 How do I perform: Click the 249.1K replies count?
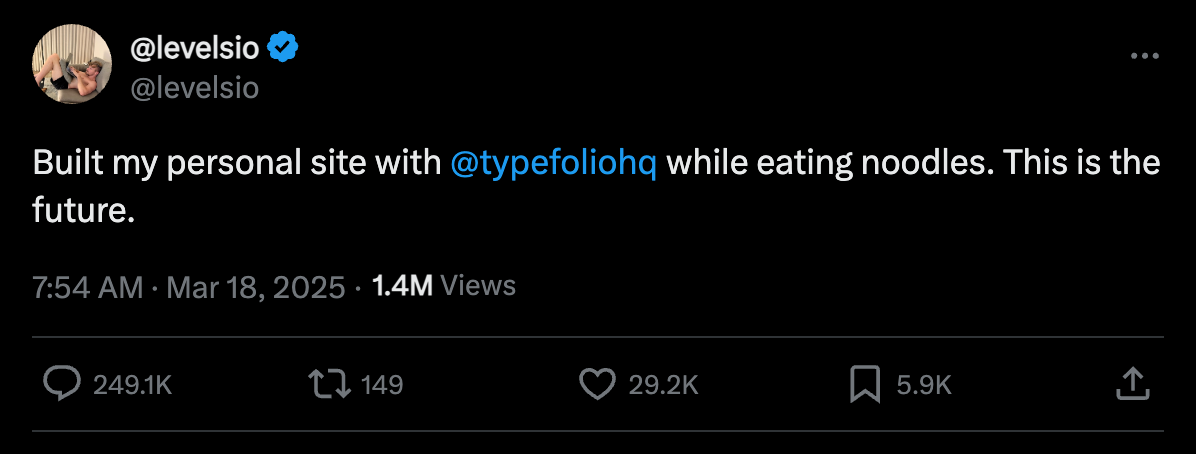coord(133,385)
